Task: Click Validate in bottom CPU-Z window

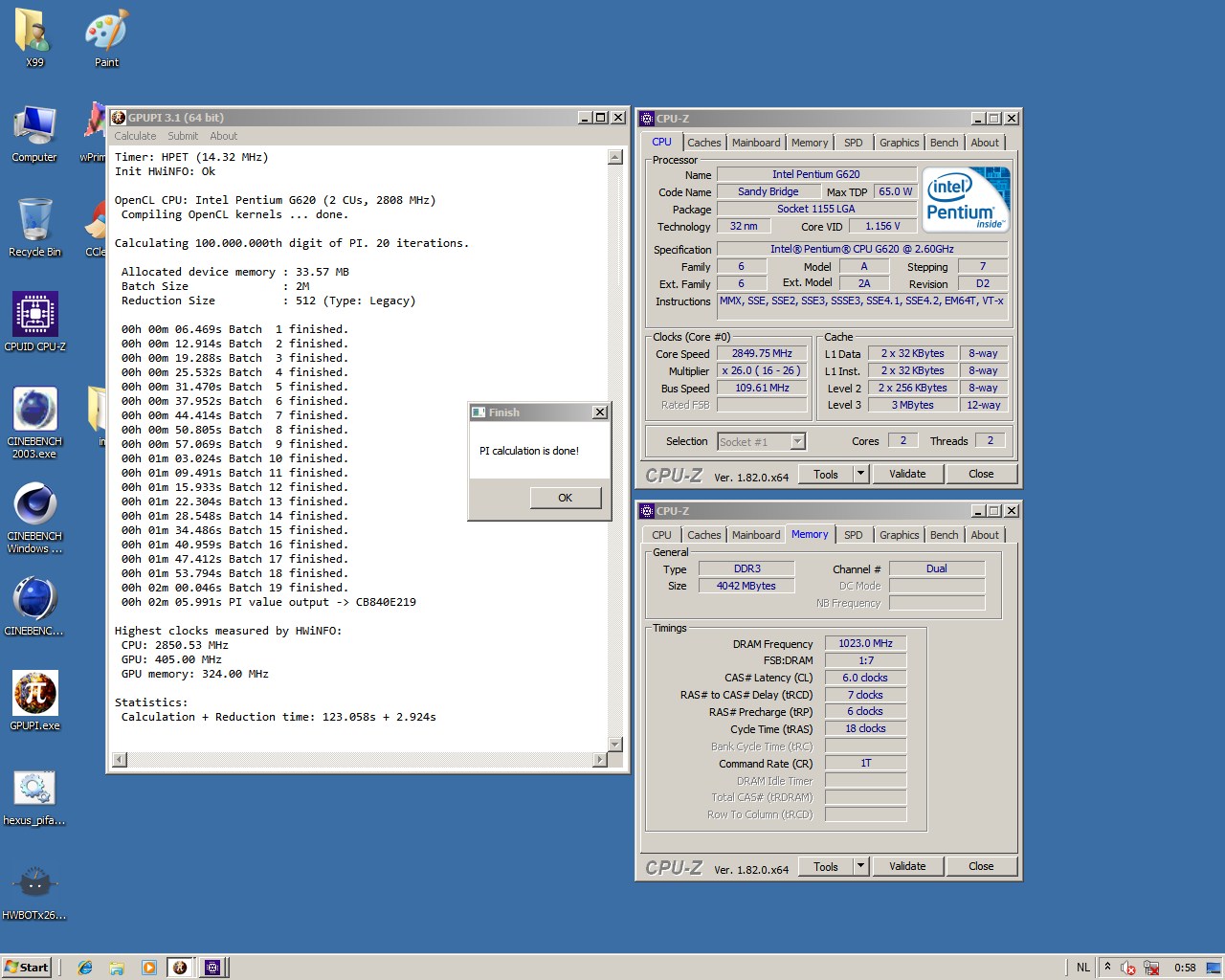Action: coord(907,866)
